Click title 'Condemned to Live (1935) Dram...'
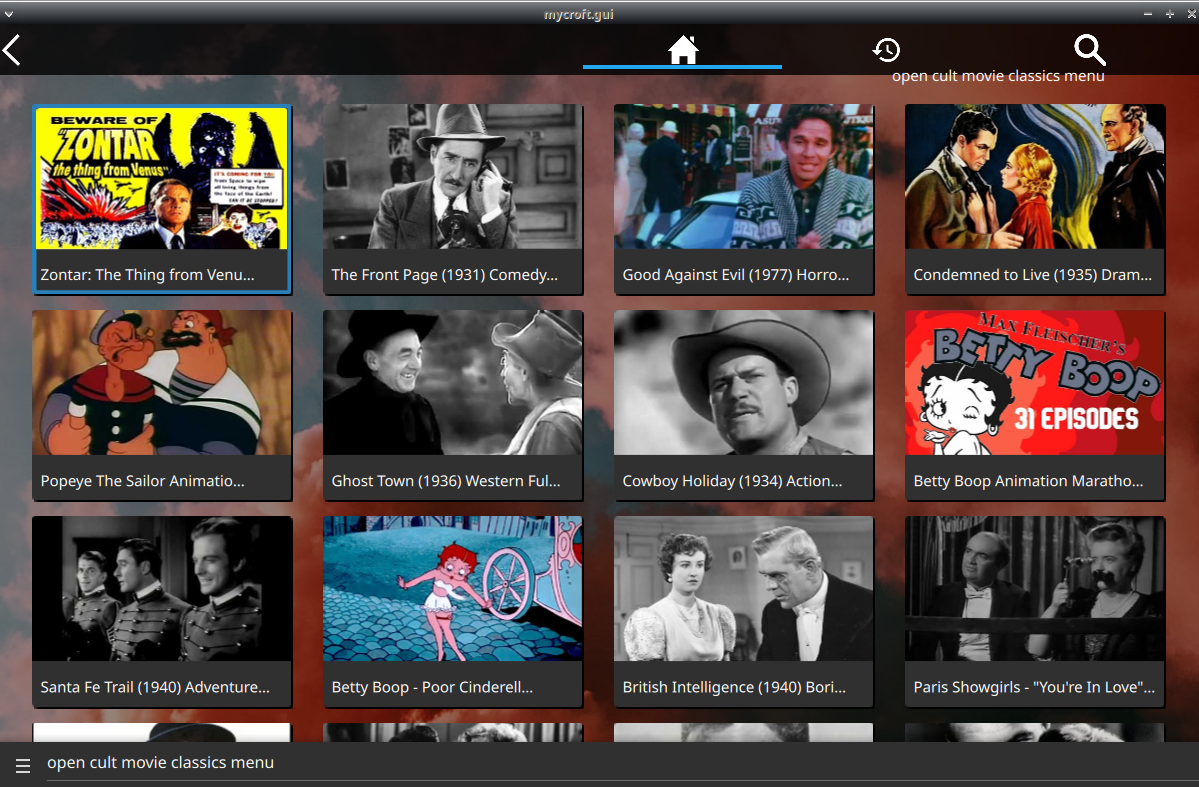This screenshot has height=787, width=1199. pos(1033,275)
